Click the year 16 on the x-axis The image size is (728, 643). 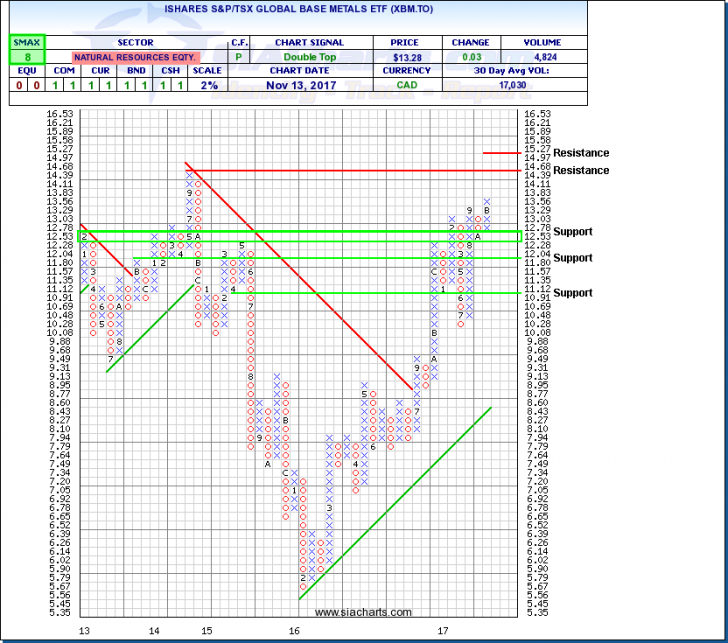296,631
